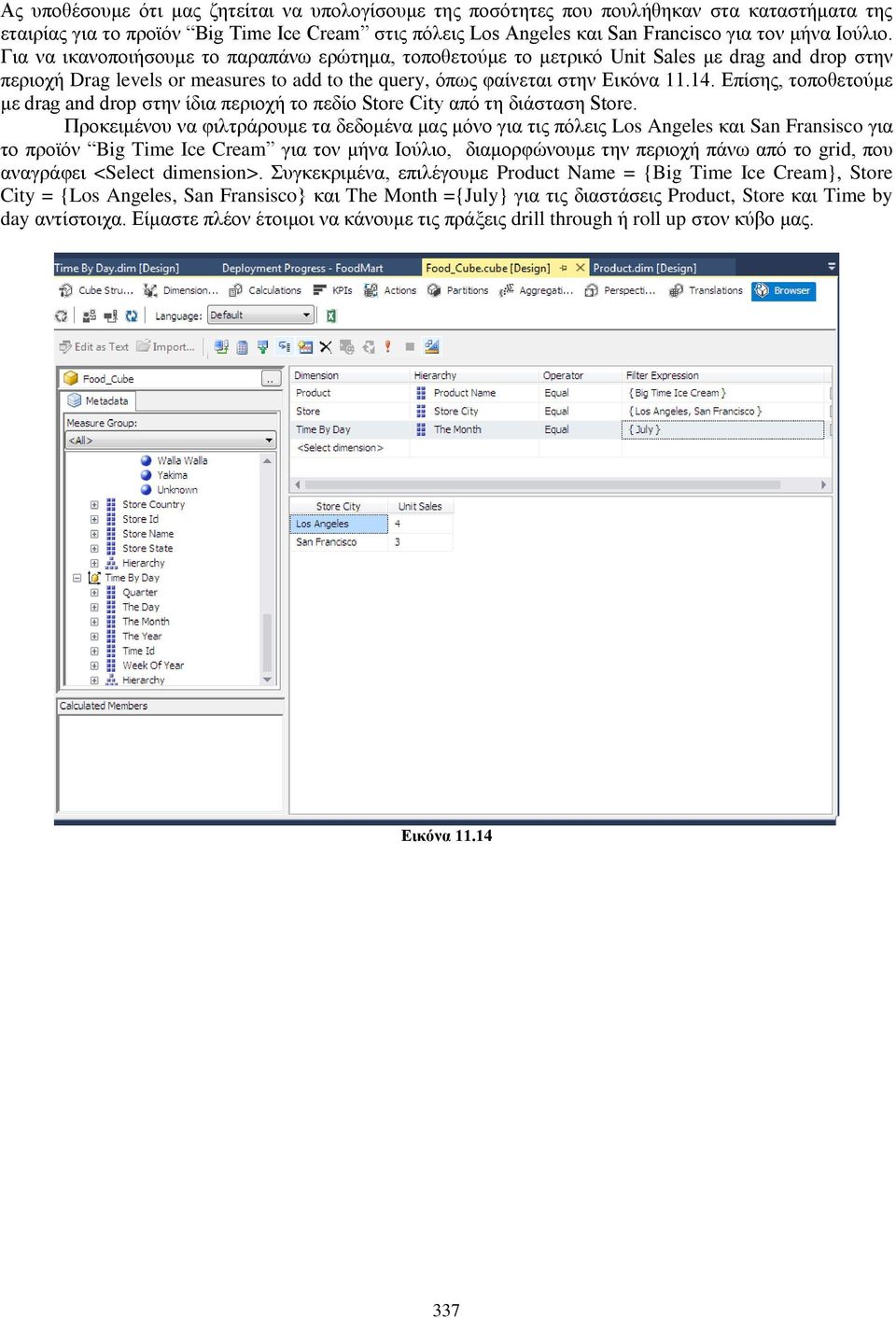This screenshot has height=1318, width=896.
Task: Switch to the KPIs tab
Action: (x=333, y=290)
